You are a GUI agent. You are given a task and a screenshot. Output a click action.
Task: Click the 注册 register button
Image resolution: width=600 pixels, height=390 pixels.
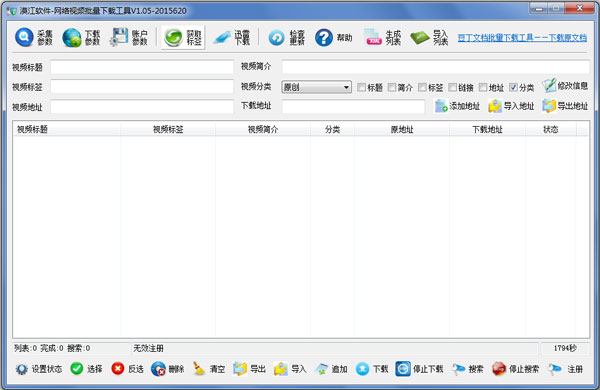pyautogui.click(x=566, y=369)
